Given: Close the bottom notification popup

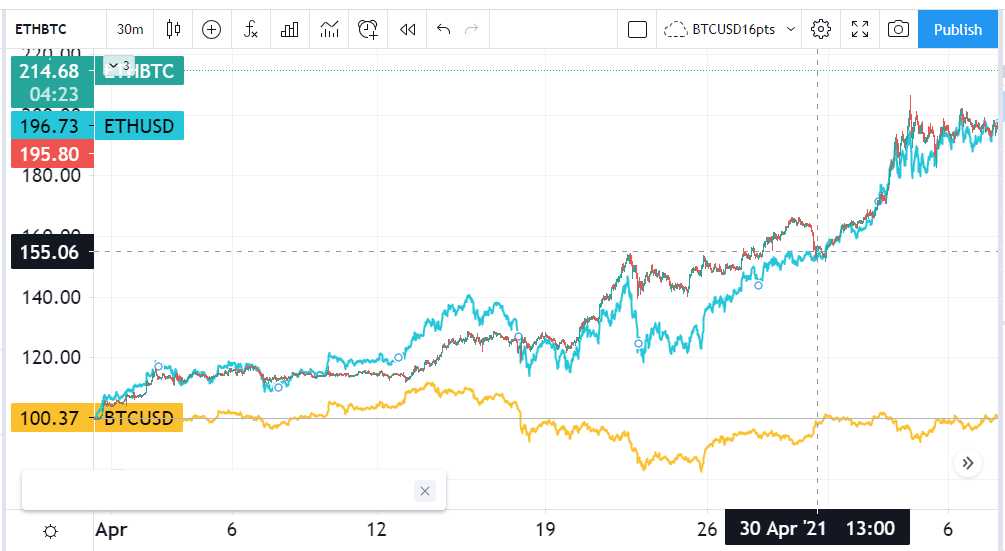Looking at the screenshot, I should click(x=424, y=491).
